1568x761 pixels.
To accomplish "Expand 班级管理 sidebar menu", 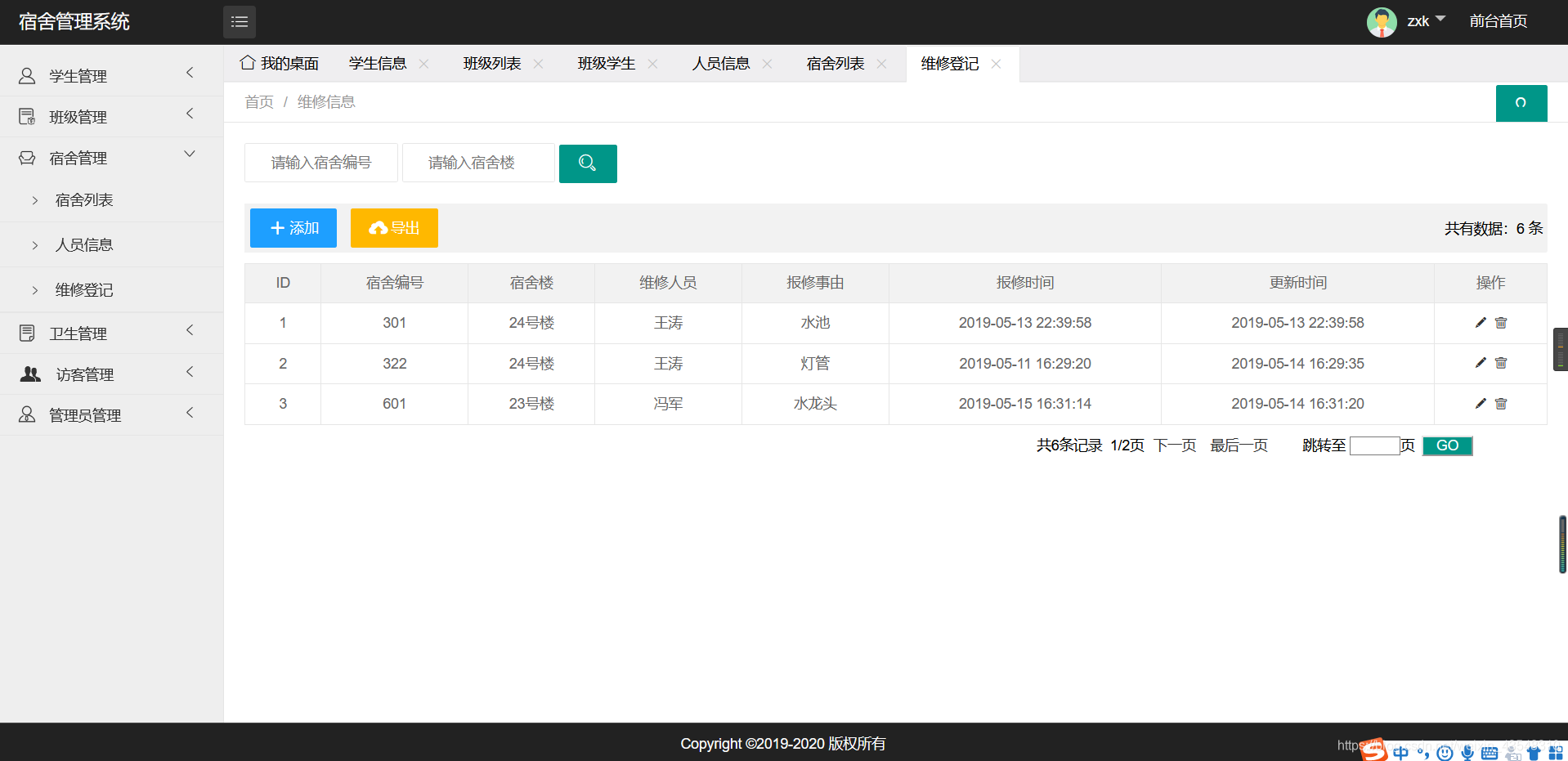I will pyautogui.click(x=111, y=117).
